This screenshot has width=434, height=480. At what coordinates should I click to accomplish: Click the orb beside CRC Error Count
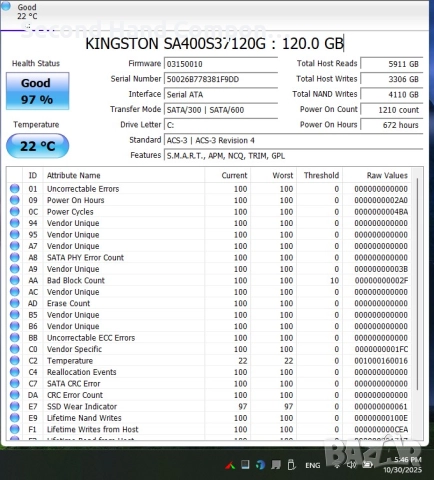click(x=15, y=395)
